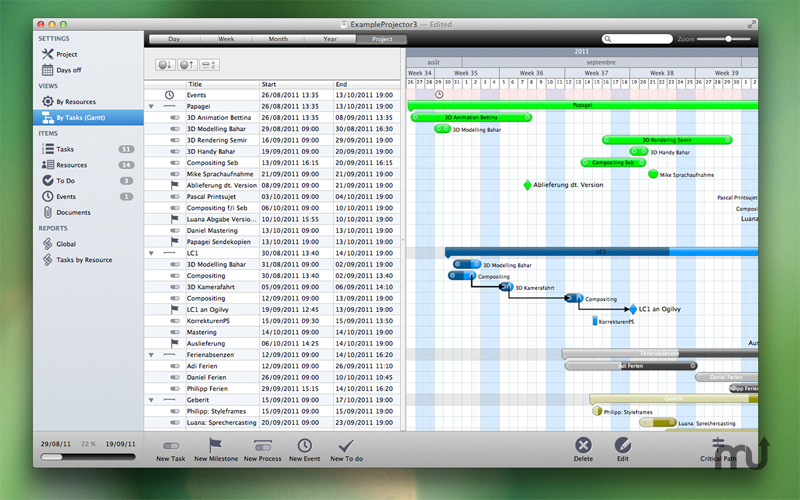Select the Ablieferung dt. Version milestone diamond
The height and width of the screenshot is (500, 800).
(528, 185)
